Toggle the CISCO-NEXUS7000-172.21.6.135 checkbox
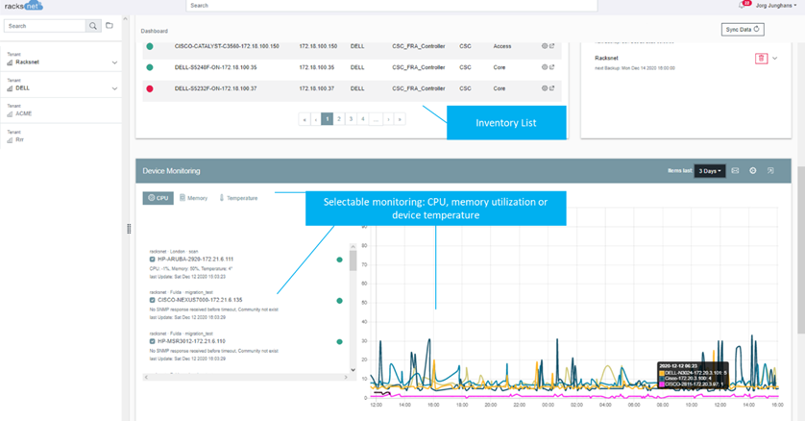The image size is (806, 422). 152,300
